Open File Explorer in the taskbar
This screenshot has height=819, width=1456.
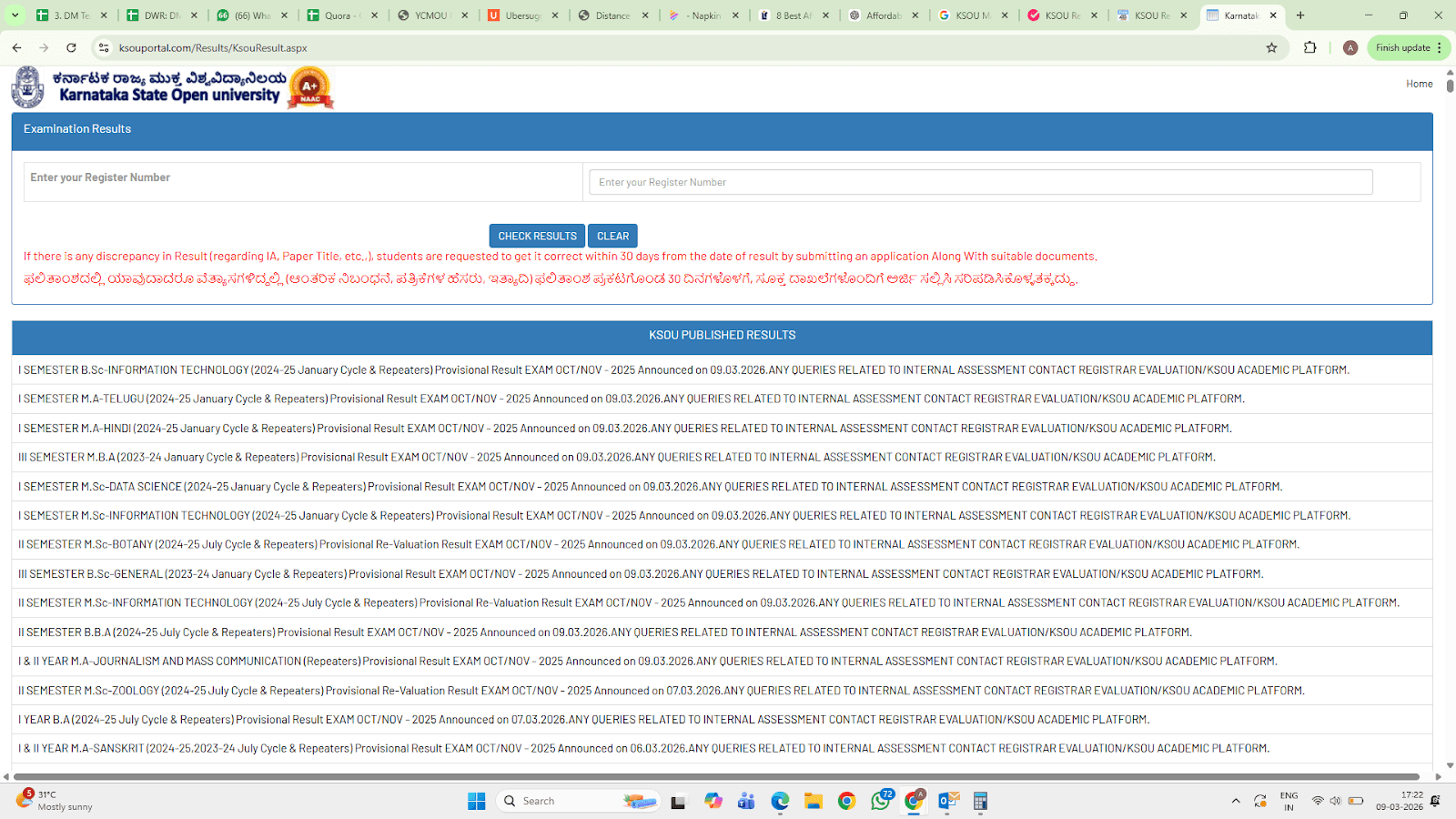(x=813, y=801)
